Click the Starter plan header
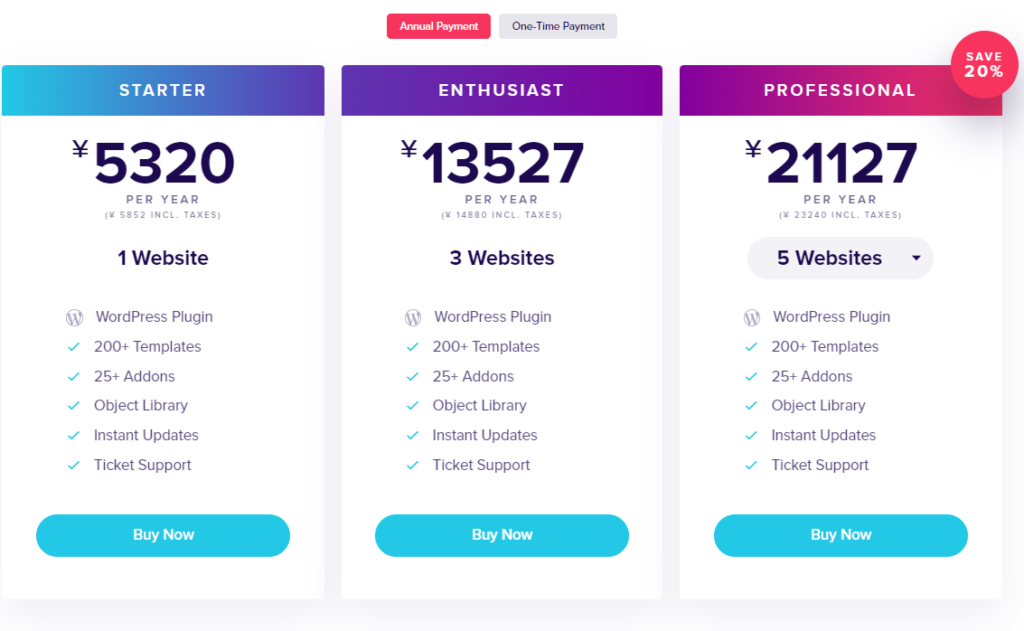 click(163, 90)
